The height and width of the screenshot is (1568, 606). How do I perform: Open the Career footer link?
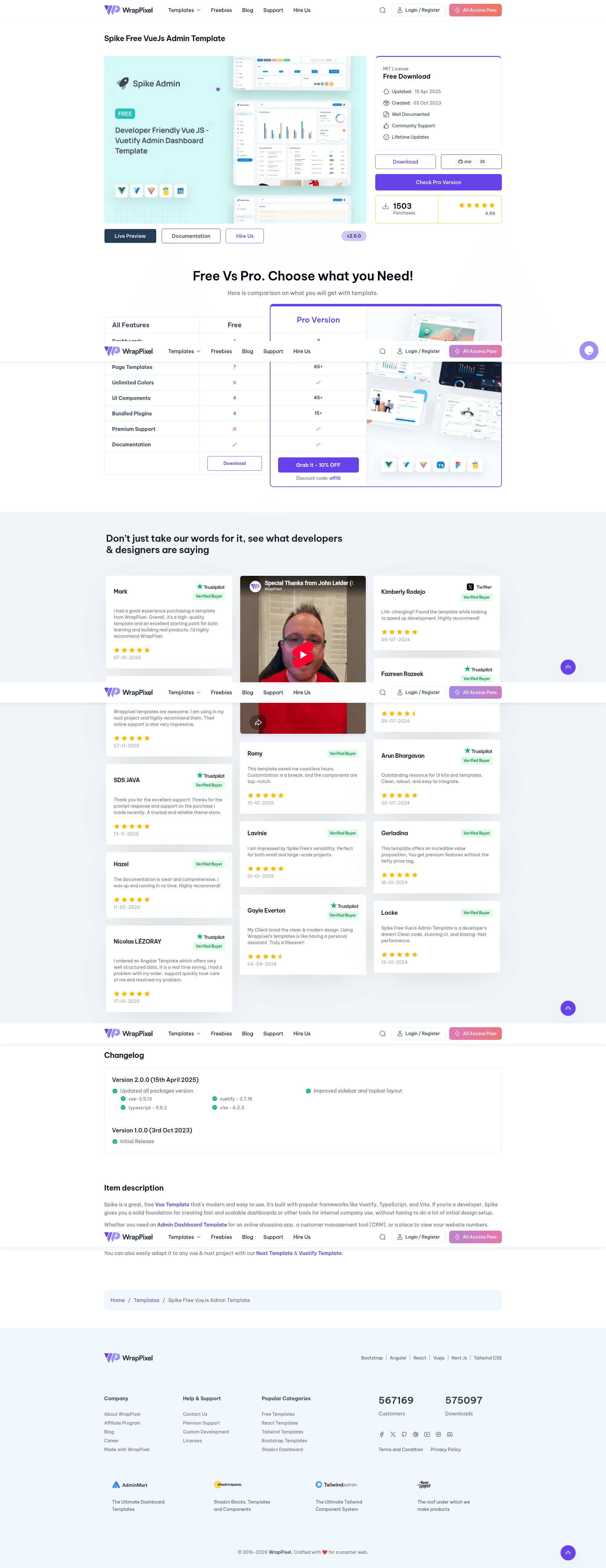(x=111, y=1441)
